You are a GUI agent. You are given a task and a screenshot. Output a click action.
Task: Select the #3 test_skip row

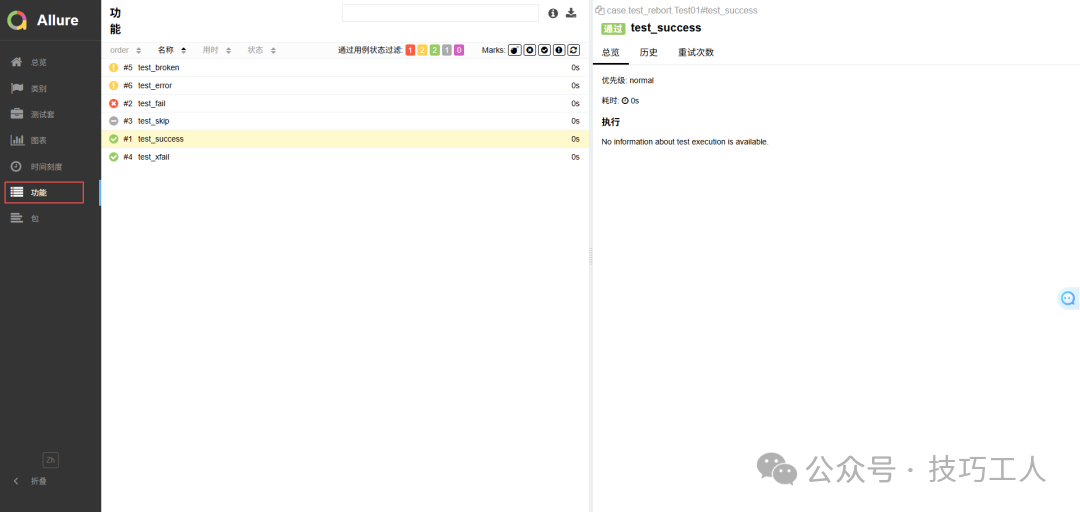(345, 121)
